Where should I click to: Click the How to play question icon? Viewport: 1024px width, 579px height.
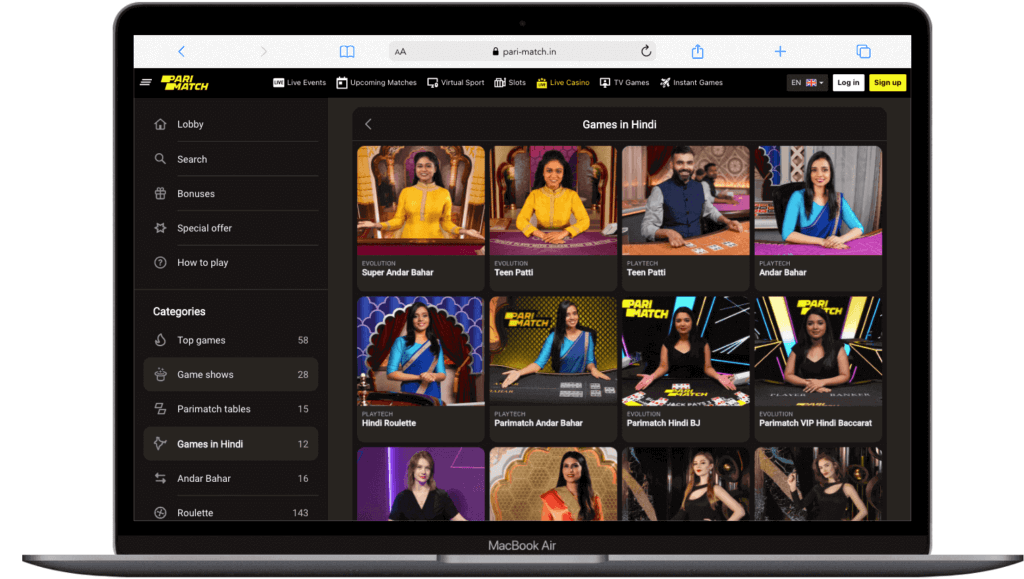tap(160, 262)
